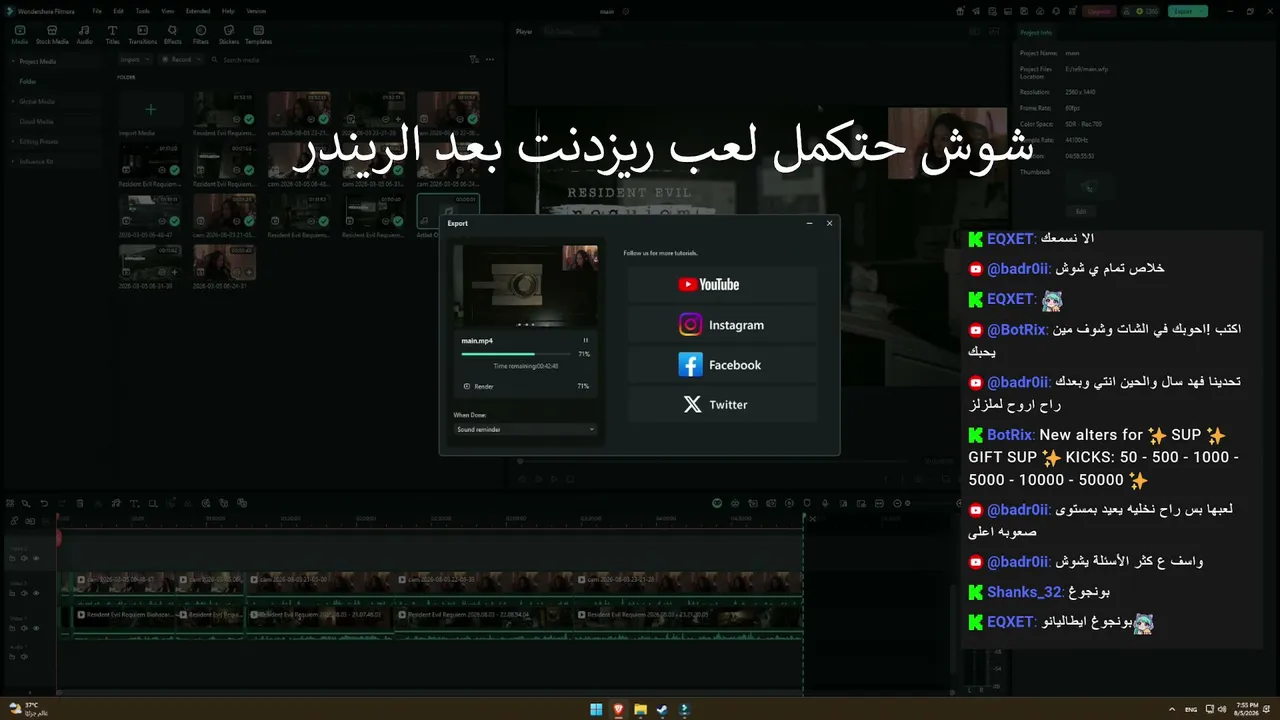This screenshot has height=720, width=1280.
Task: Open the Media tab in Filmora
Action: tap(20, 35)
